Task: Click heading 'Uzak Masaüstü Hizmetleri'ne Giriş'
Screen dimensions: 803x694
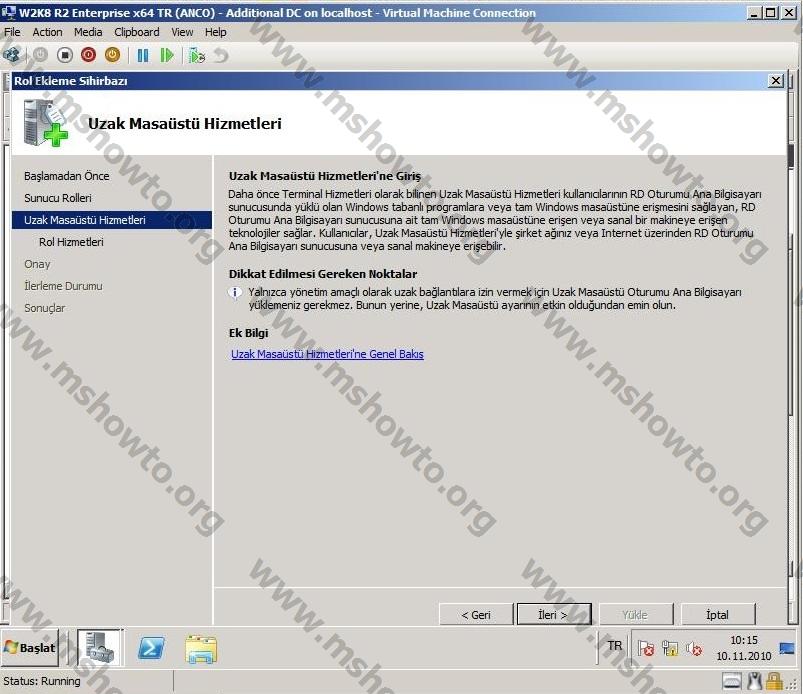Action: tap(325, 176)
